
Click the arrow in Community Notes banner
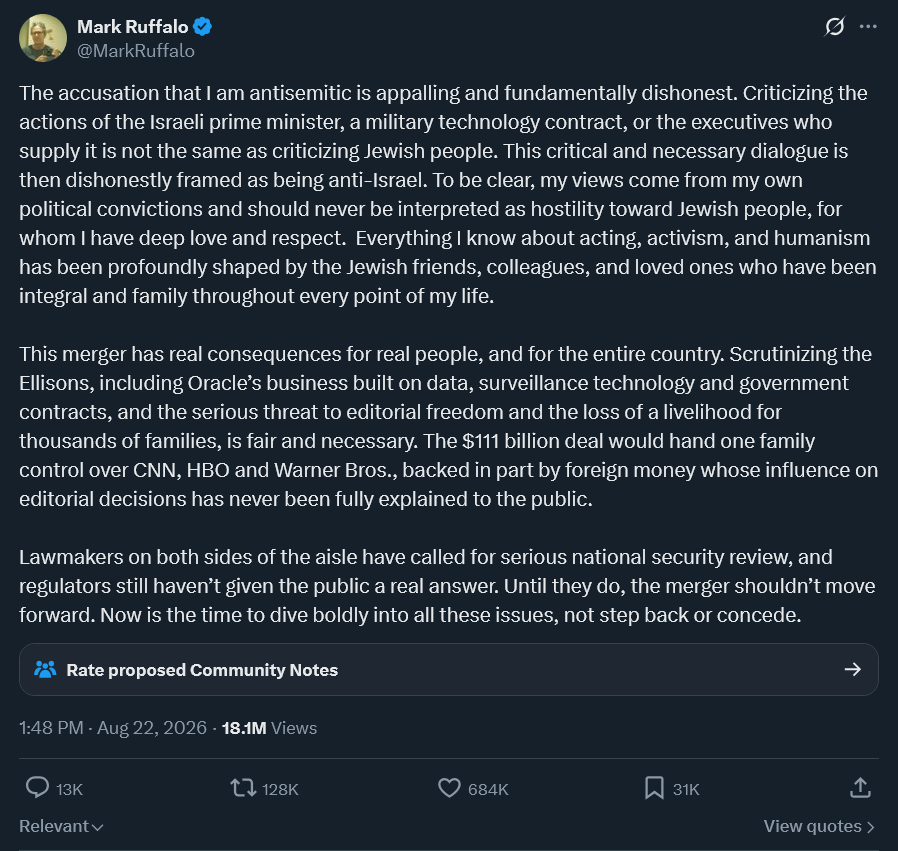coord(853,669)
